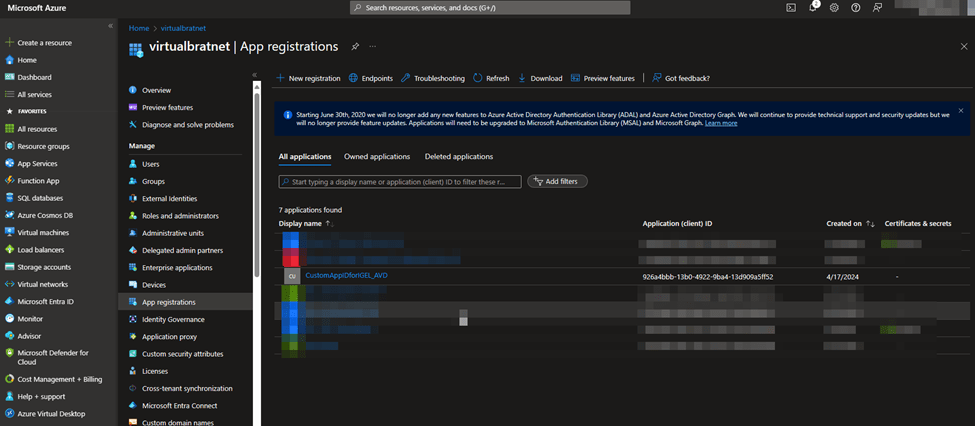Open Enterprise applications in the Manage menu
975x426 pixels.
pyautogui.click(x=177, y=268)
